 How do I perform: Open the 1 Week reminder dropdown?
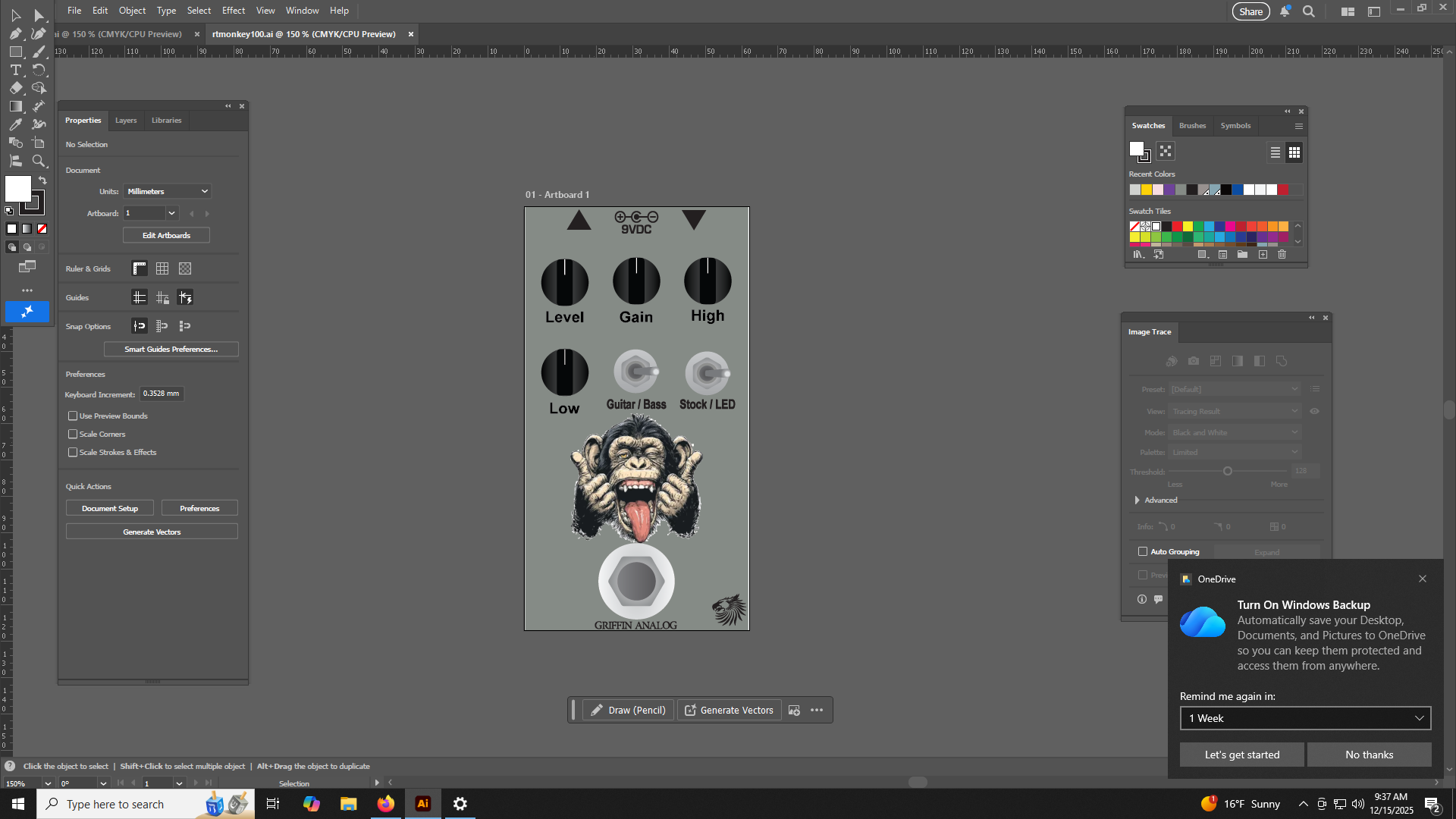(x=1305, y=718)
